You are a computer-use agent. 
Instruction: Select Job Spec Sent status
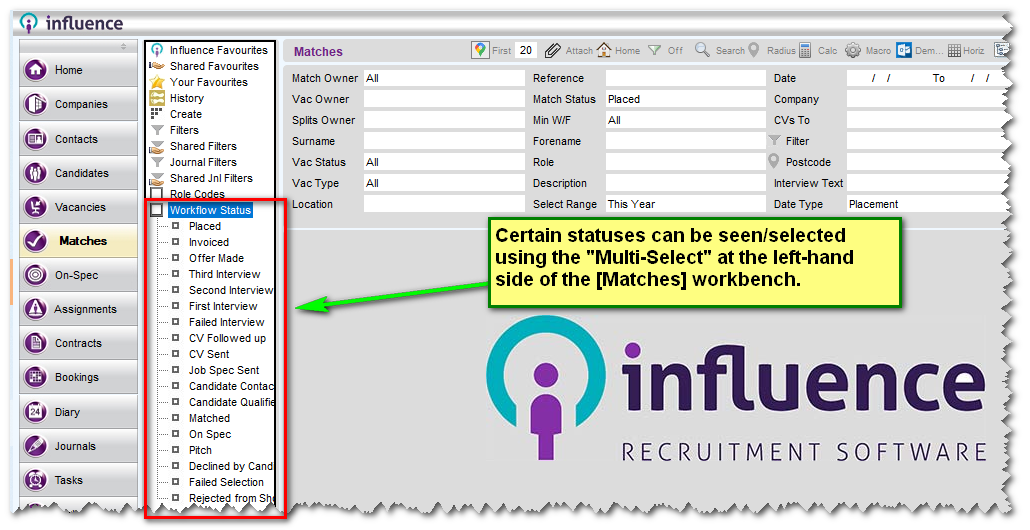click(x=224, y=370)
